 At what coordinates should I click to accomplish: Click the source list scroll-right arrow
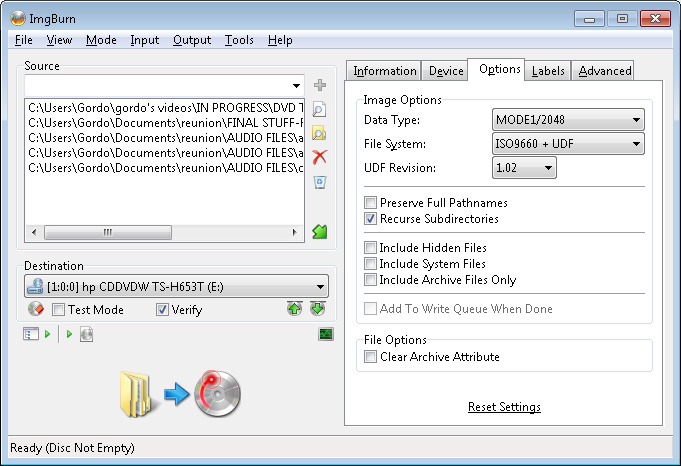(x=294, y=232)
